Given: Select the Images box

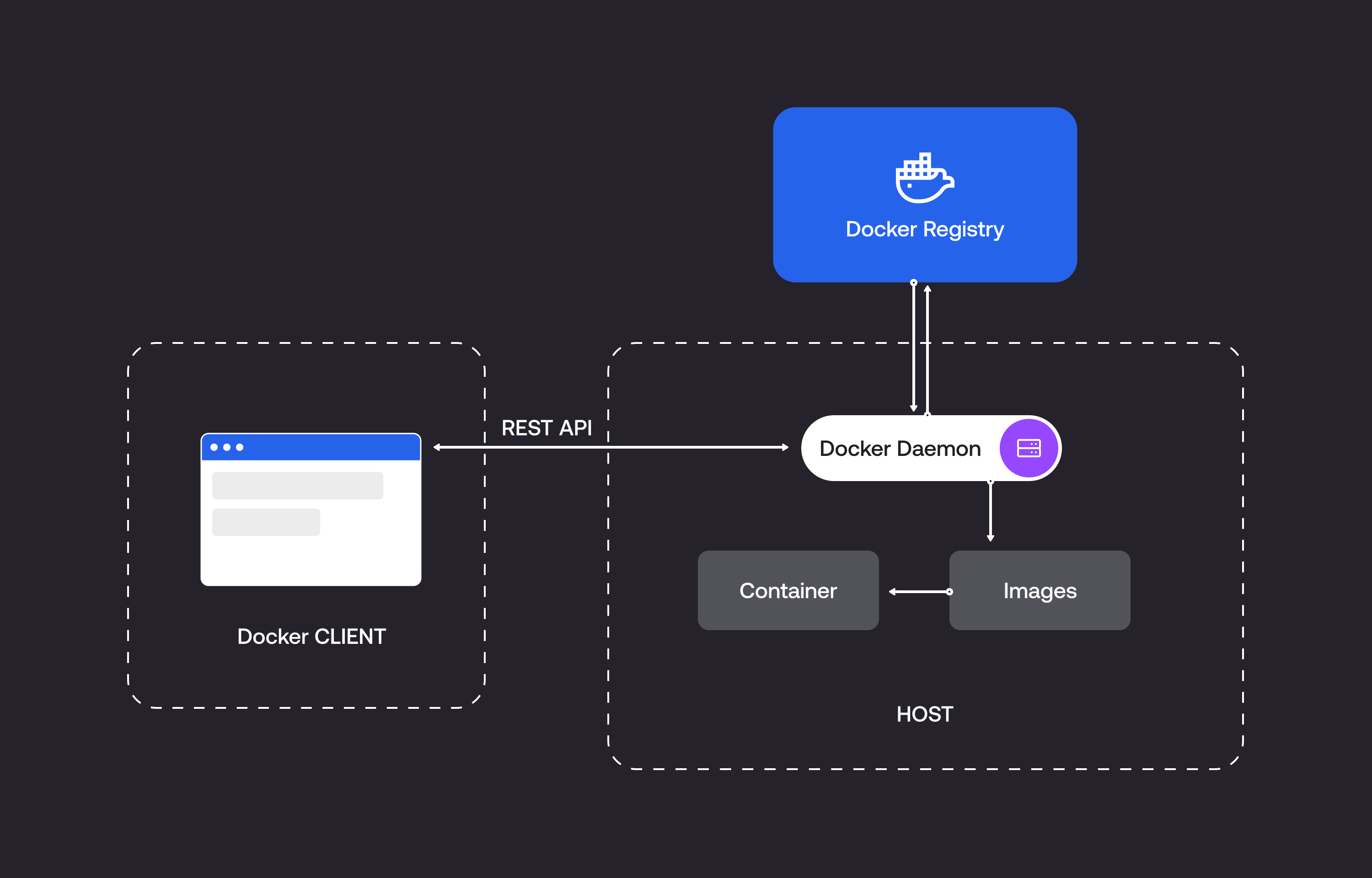Looking at the screenshot, I should tap(1040, 590).
